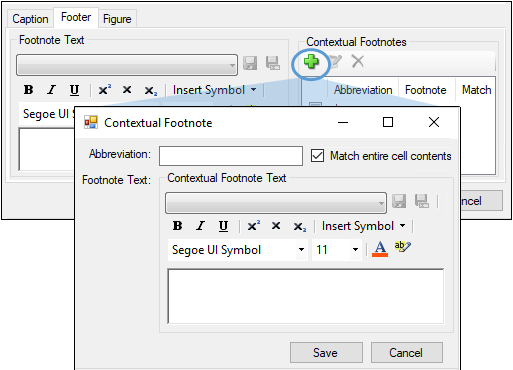The image size is (513, 370).
Task: Toggle Italic in the Contextual Footnote dialog
Action: click(200, 226)
